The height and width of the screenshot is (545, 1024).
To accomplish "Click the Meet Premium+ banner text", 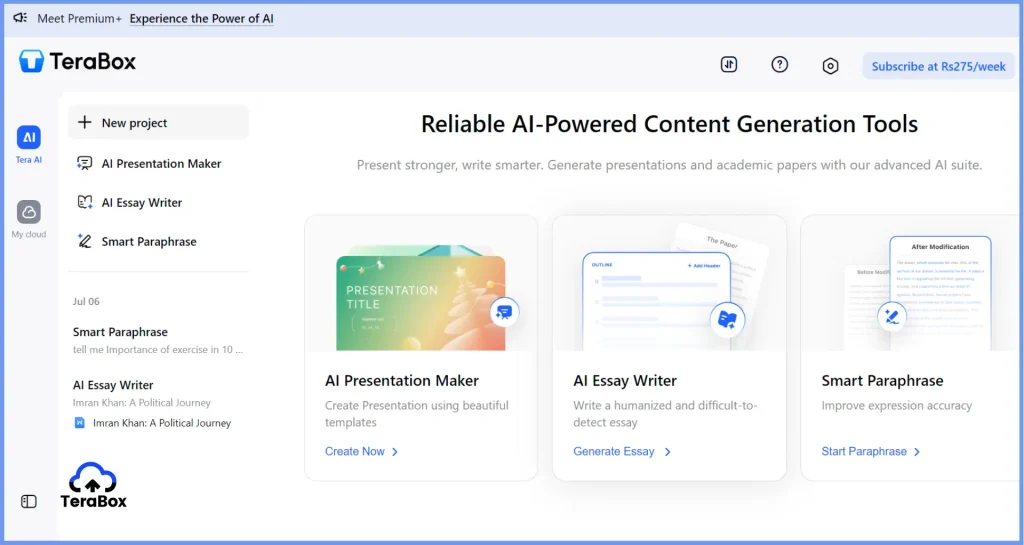I will tap(79, 18).
